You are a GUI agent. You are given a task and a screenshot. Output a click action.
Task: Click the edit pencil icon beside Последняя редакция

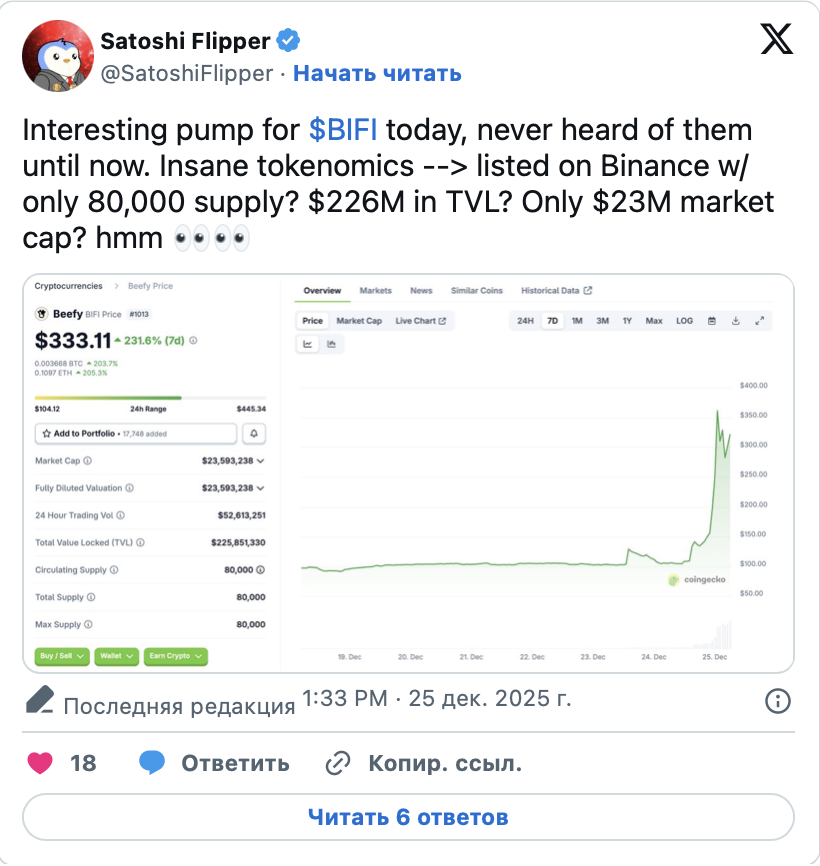[x=39, y=701]
